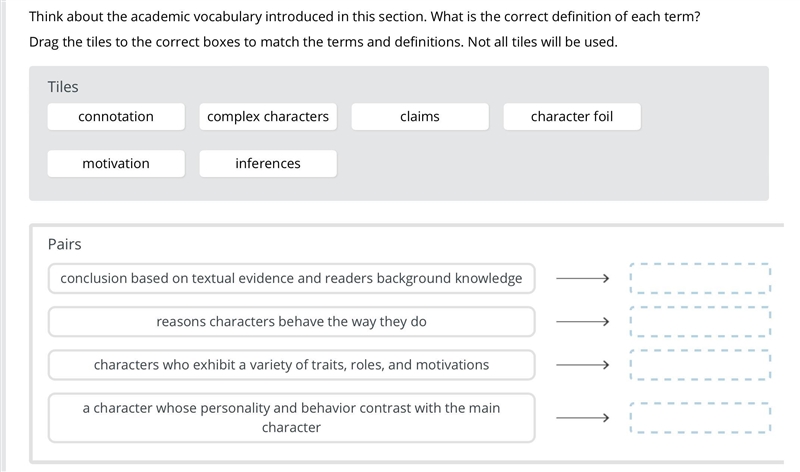Screen dimensions: 800x472
Task: Click empty answer box for contrasting character
Action: tap(700, 418)
